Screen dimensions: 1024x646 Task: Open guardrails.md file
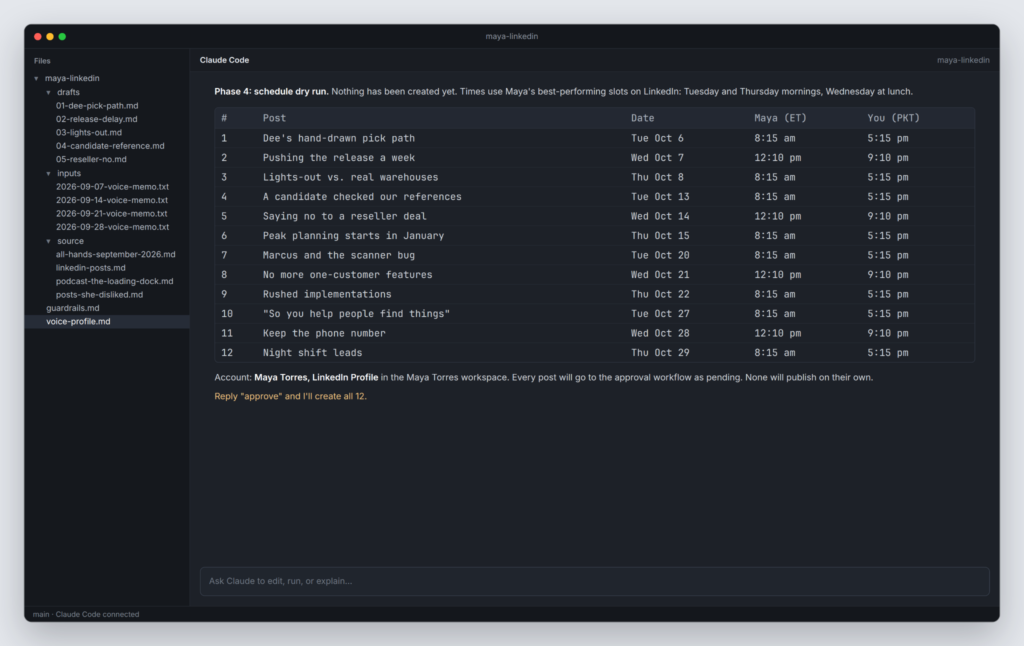(72, 308)
